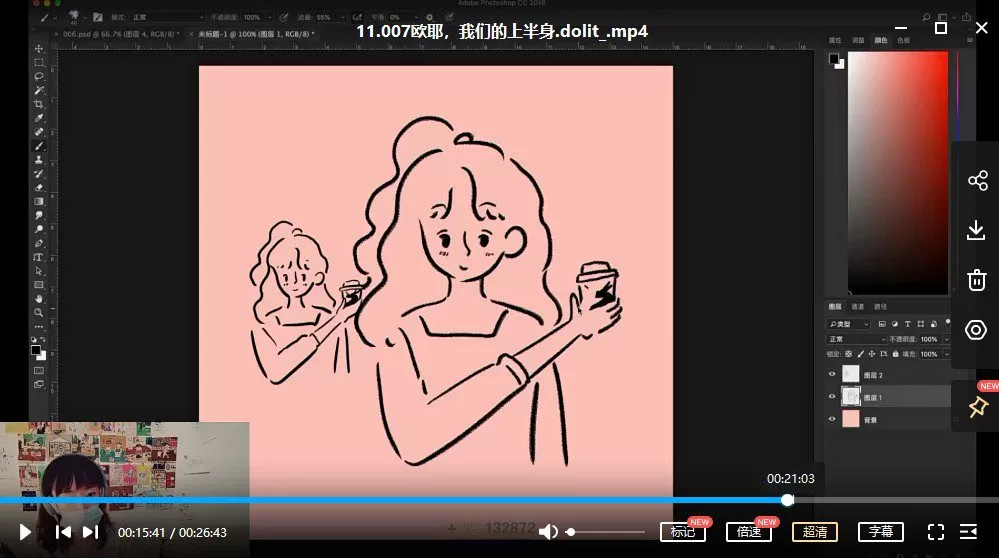The image size is (999, 558).
Task: Select the Hand tool
Action: 39,299
